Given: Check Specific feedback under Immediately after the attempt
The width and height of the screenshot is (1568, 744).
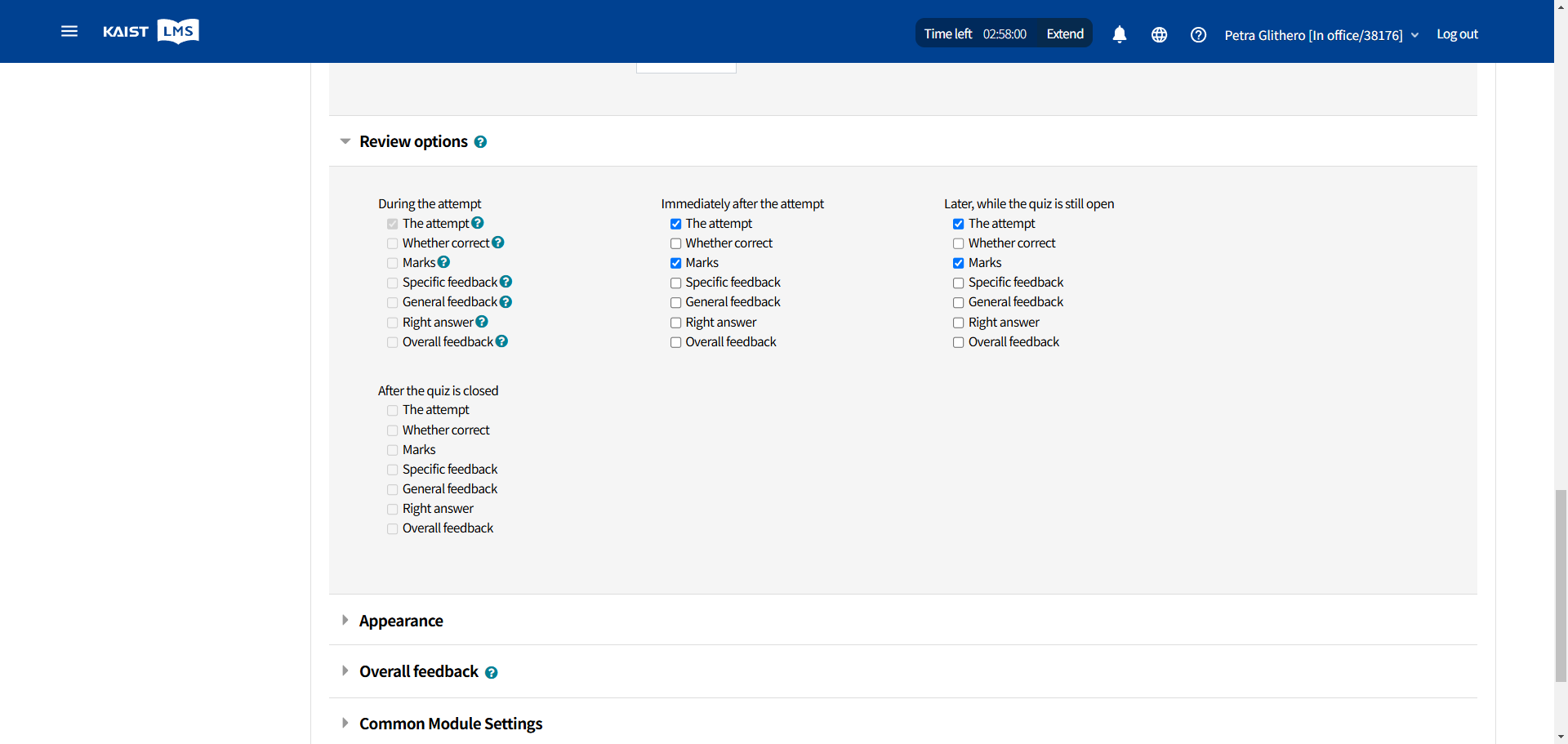Looking at the screenshot, I should (x=675, y=283).
